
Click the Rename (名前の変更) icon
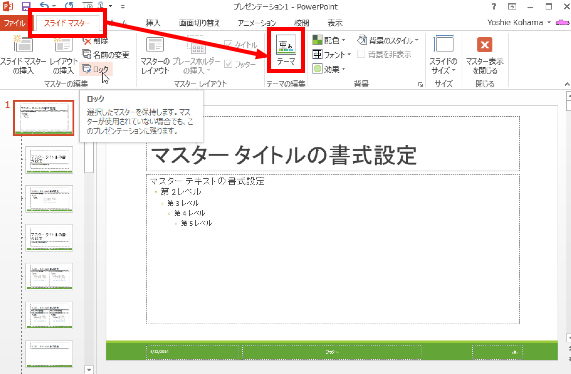click(87, 55)
